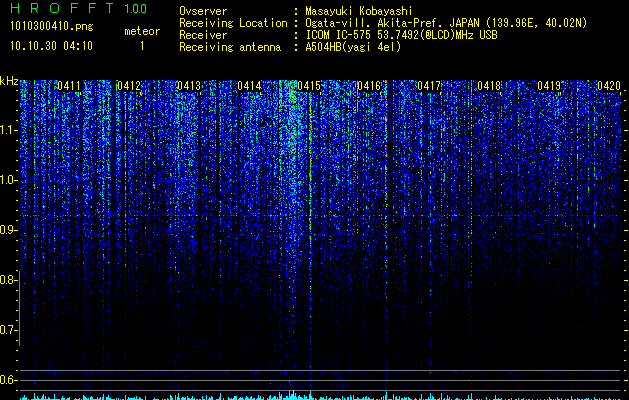Click the HROFFT 1.0.0 title text
This screenshot has width=629, height=400.
pos(79,8)
